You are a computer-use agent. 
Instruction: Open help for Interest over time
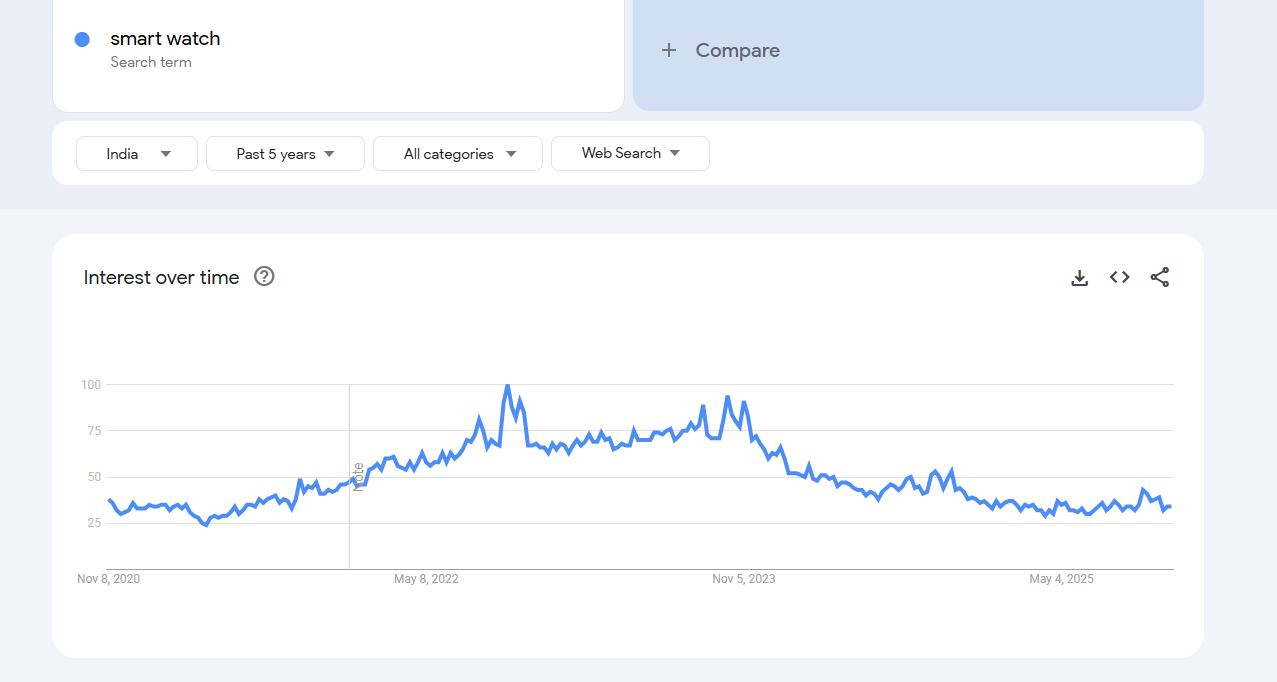tap(264, 277)
